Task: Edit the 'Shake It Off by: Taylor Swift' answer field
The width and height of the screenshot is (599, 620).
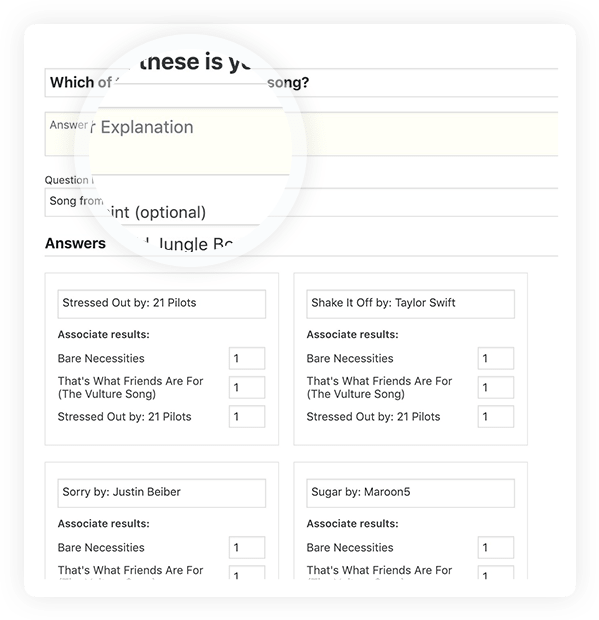Action: tap(410, 304)
